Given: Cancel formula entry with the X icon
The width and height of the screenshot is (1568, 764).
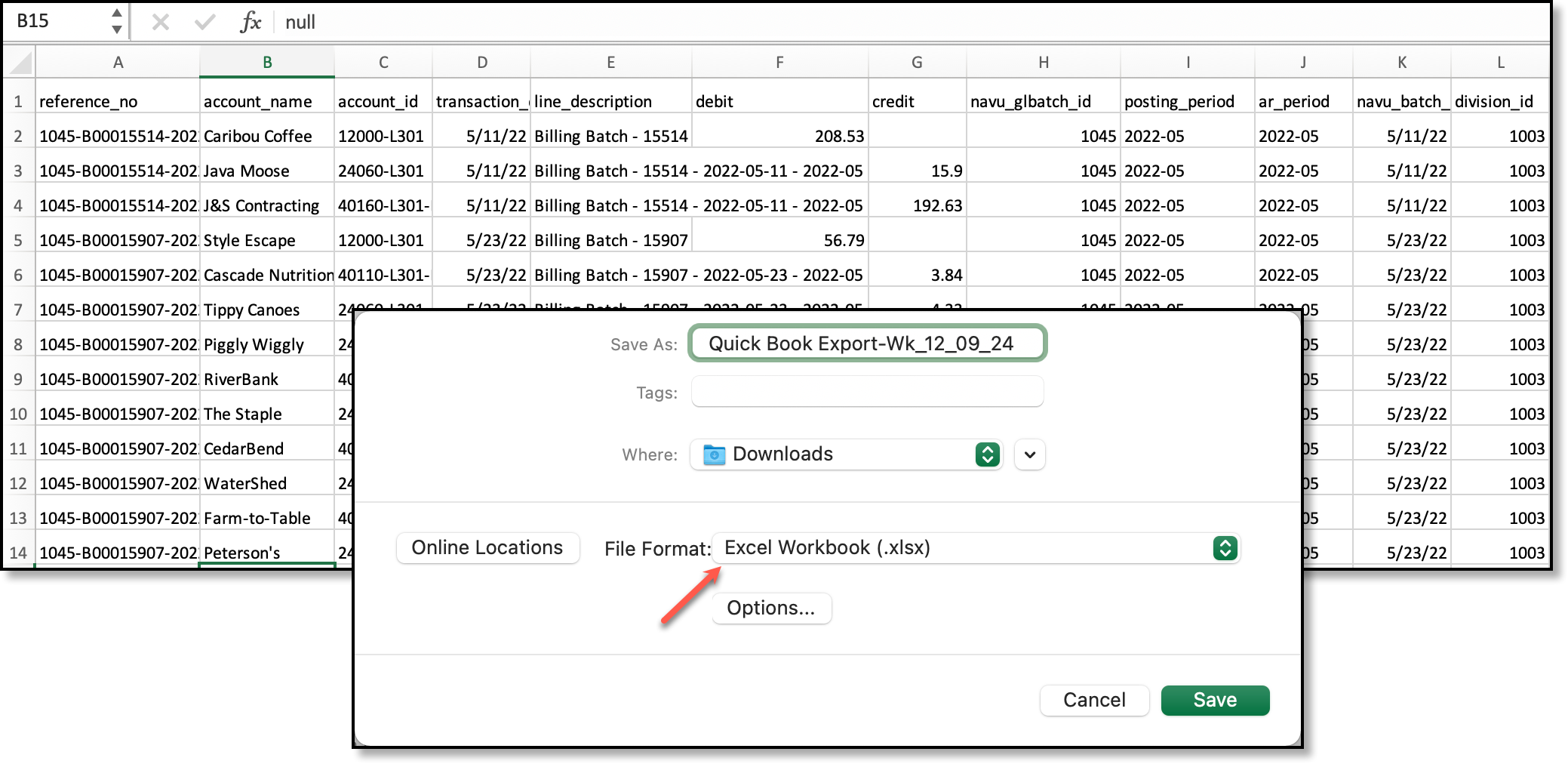Looking at the screenshot, I should [160, 22].
